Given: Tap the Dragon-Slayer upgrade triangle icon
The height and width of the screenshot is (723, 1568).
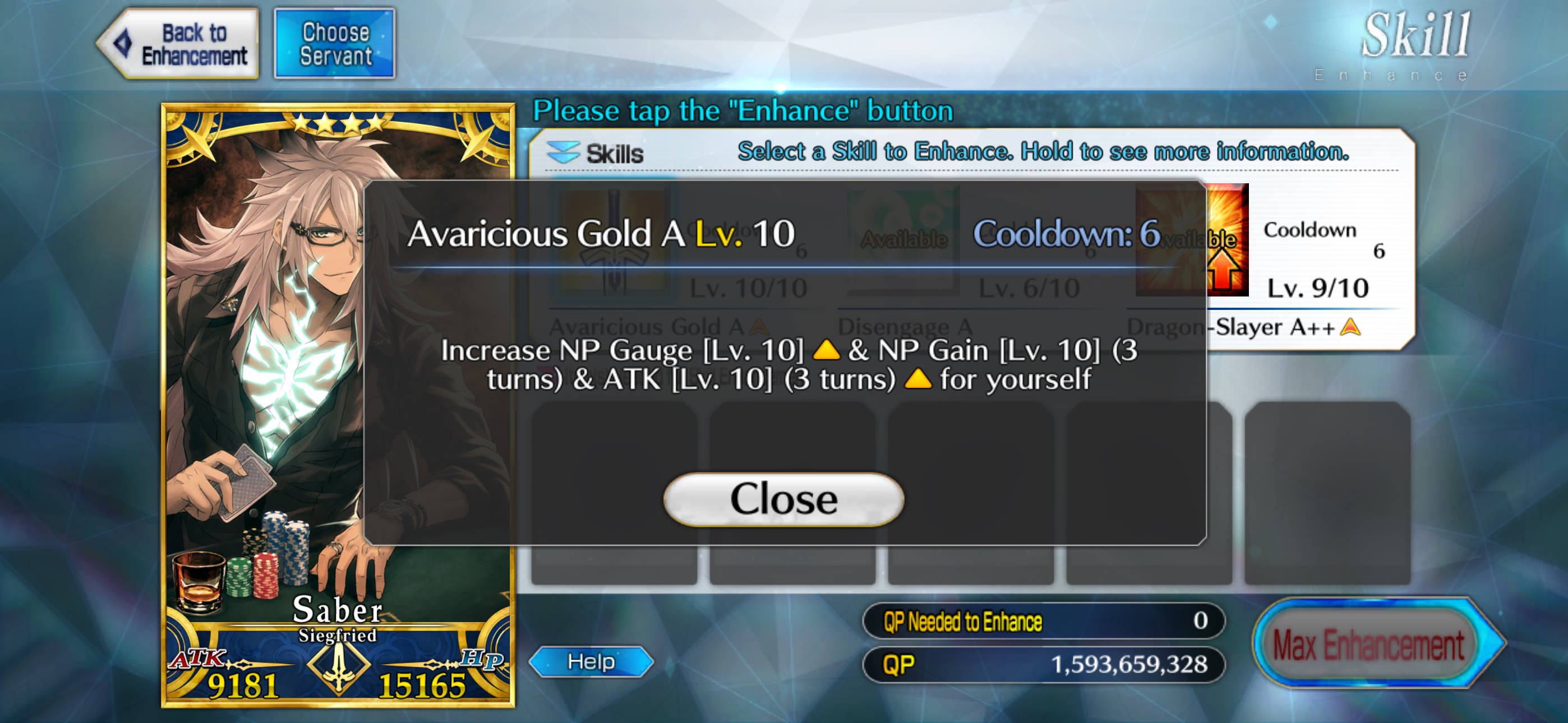Looking at the screenshot, I should [x=1350, y=327].
